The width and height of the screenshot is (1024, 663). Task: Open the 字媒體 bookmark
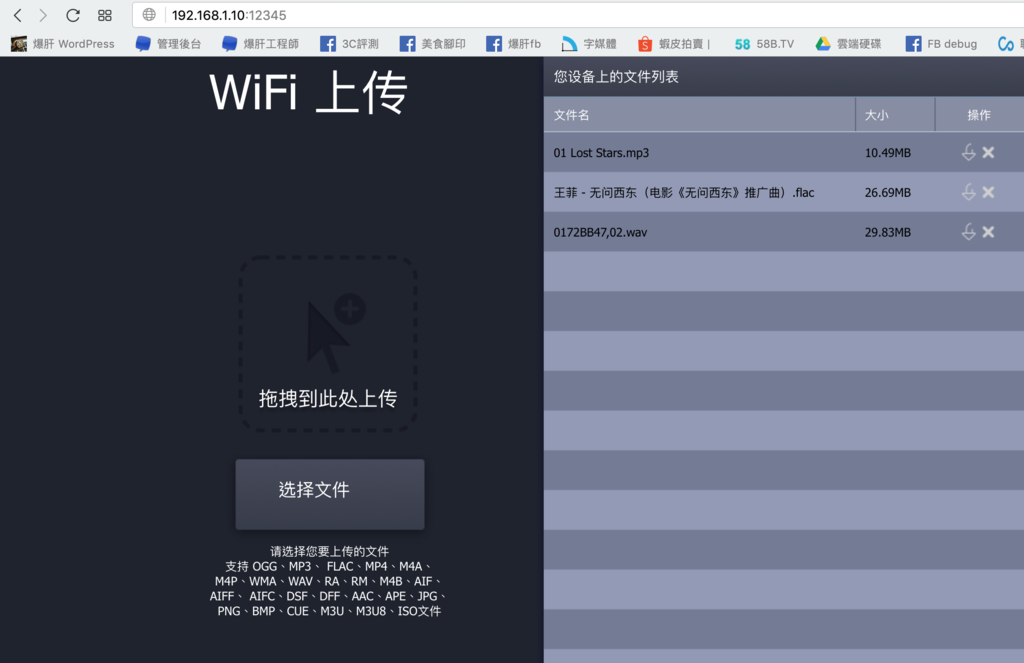tap(589, 44)
